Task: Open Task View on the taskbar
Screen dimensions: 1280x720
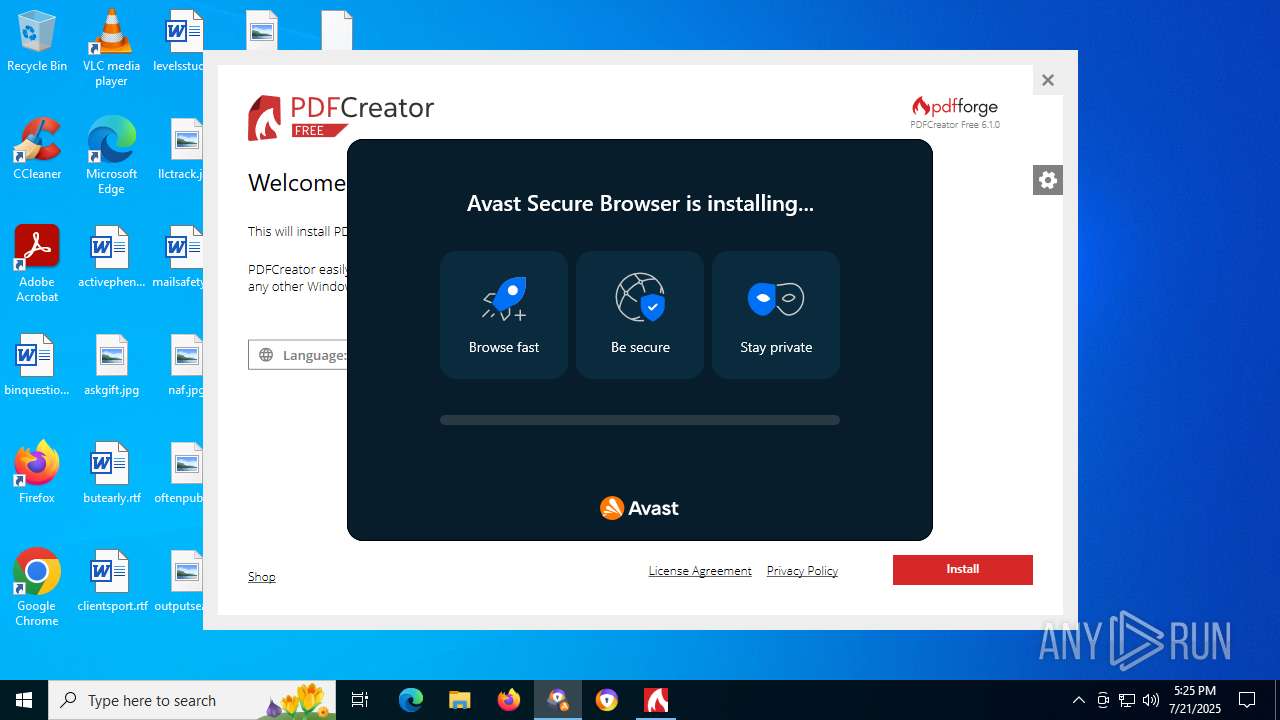Action: point(360,700)
